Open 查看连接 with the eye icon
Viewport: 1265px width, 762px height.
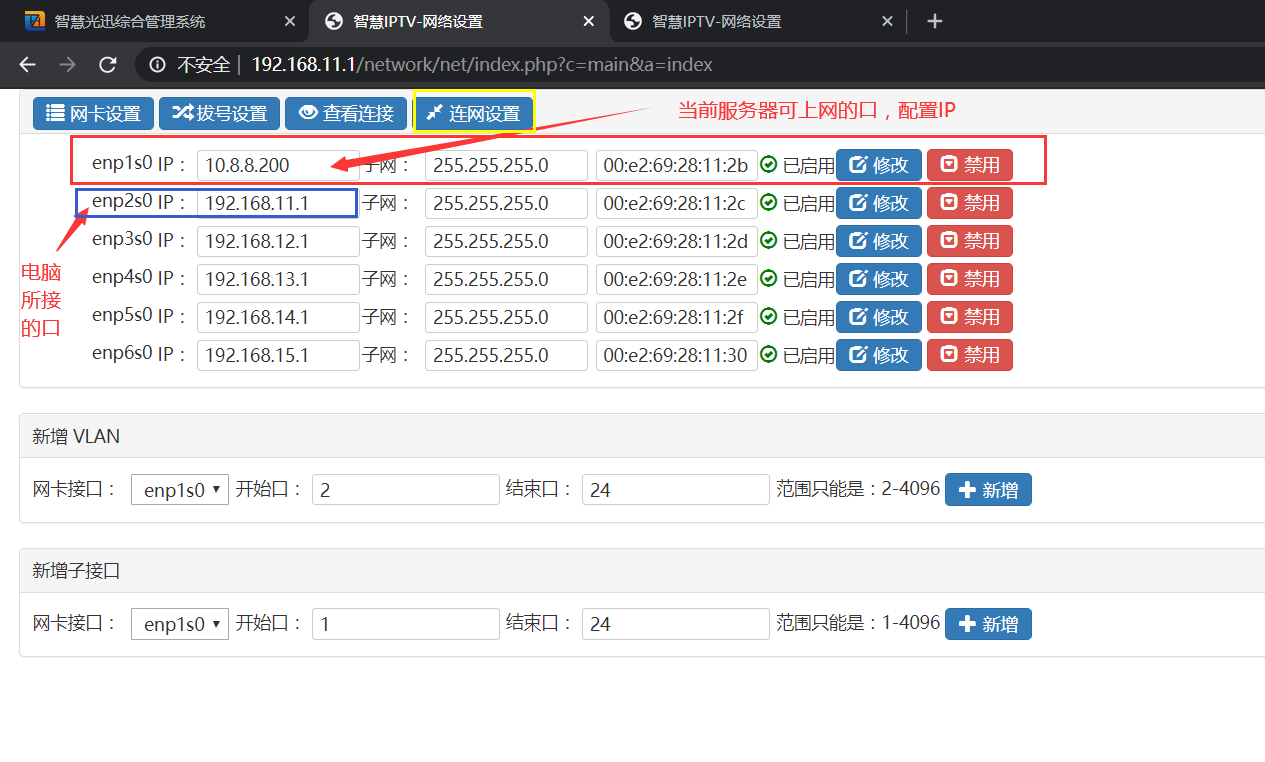[x=346, y=113]
